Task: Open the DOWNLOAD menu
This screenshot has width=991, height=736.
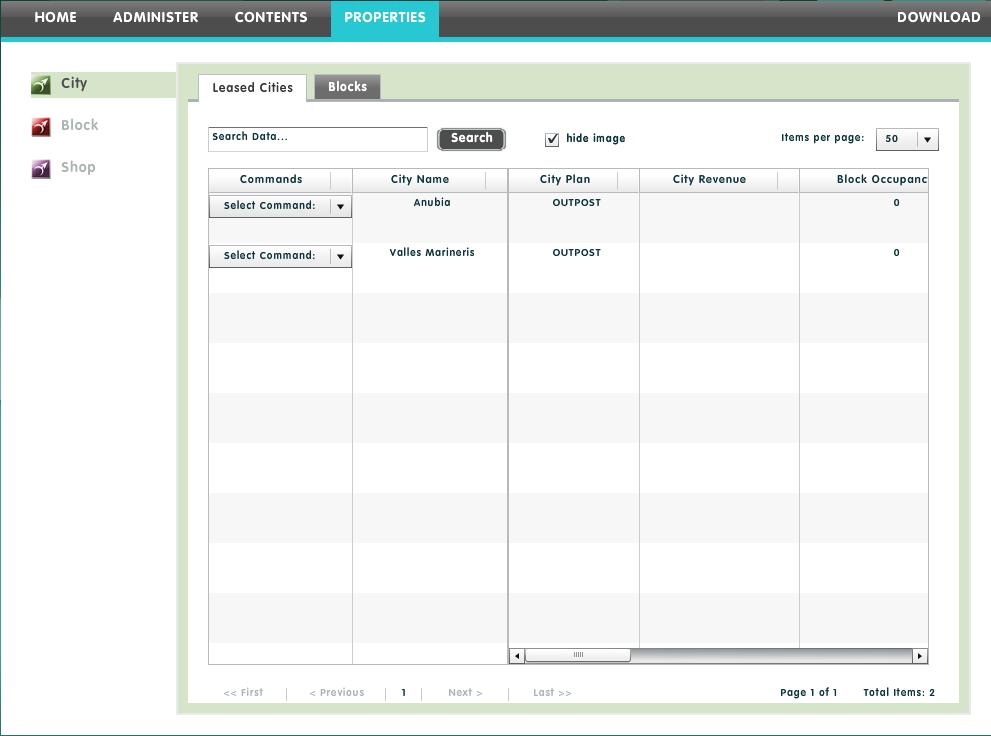Action: tap(939, 18)
